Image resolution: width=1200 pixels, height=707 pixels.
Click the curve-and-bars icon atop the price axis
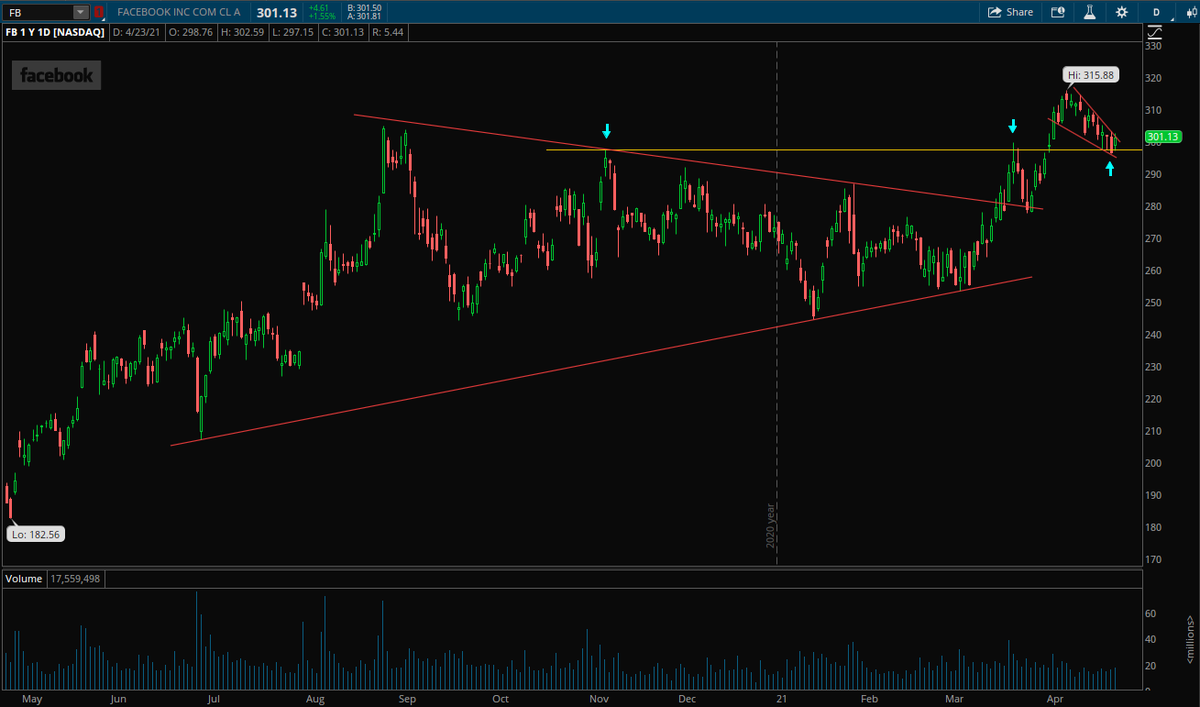tap(1154, 33)
